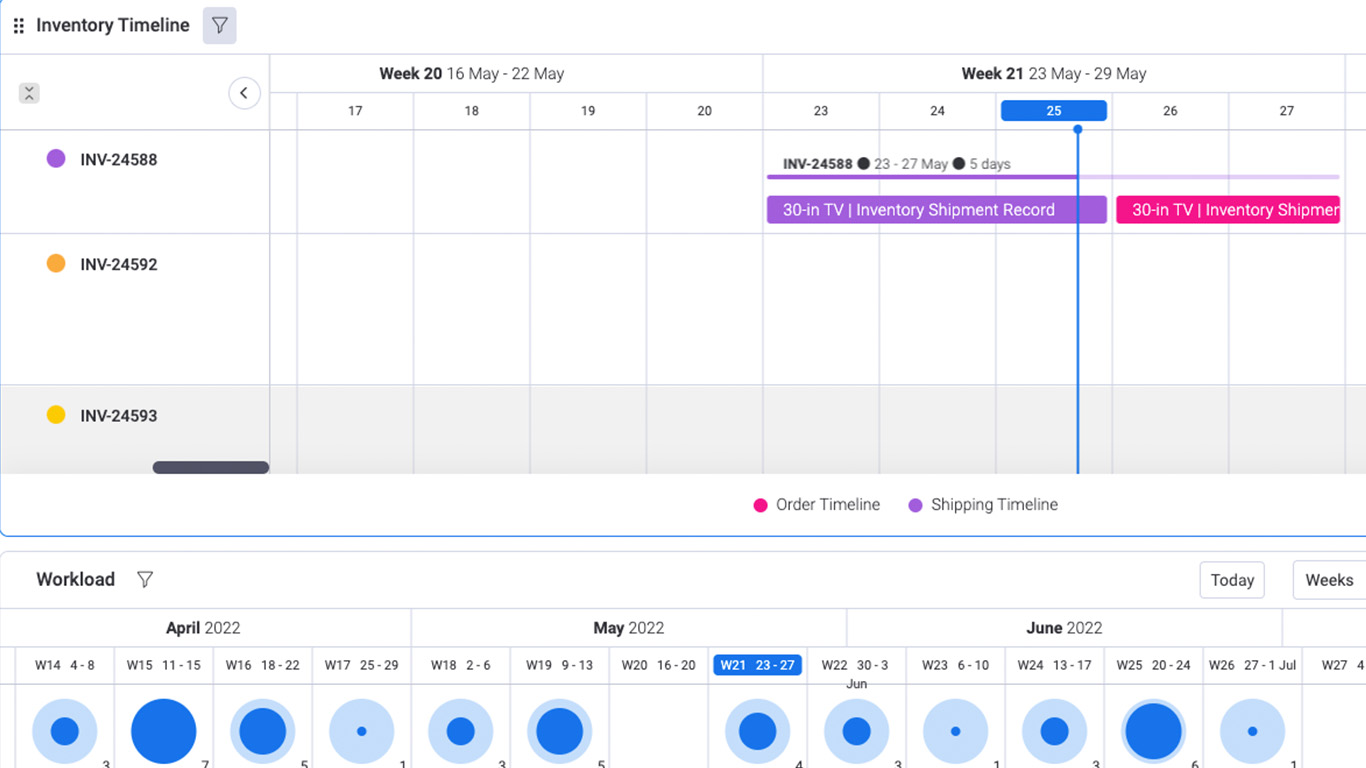Select day 19 column header
Screen dimensions: 1366x768
tap(588, 111)
